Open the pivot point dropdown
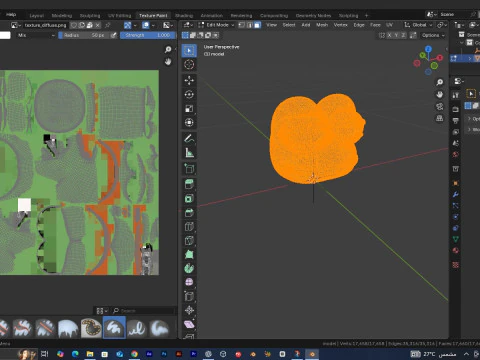480x360 pixels. coord(442,25)
